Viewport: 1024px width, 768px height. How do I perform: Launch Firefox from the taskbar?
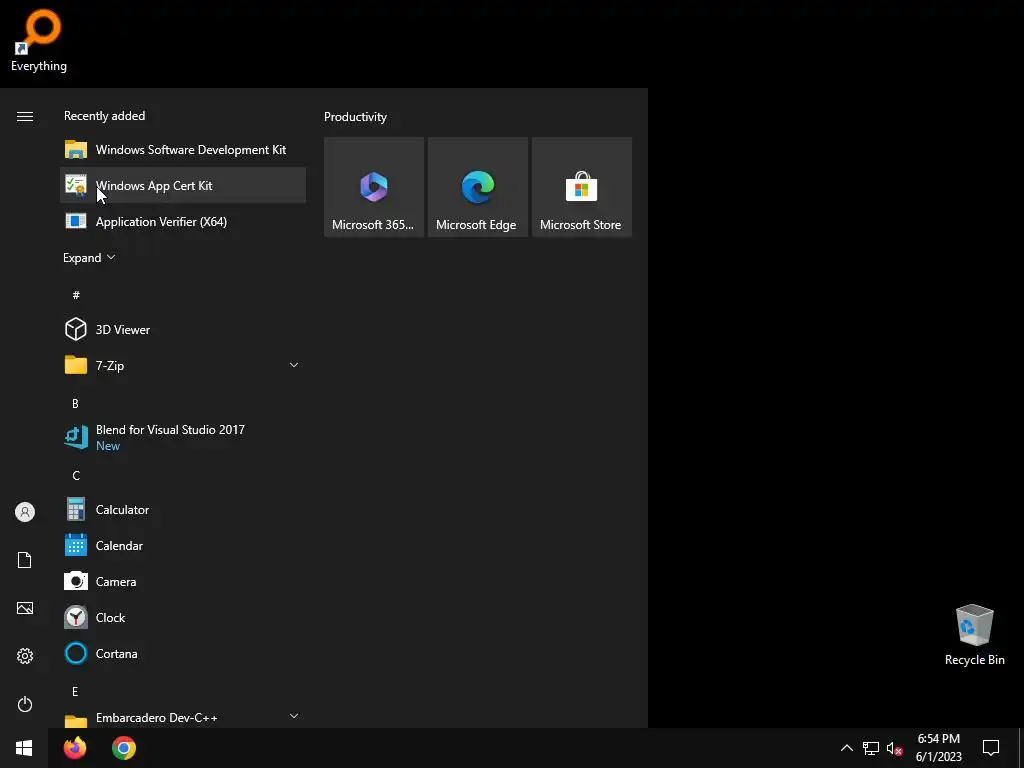point(75,748)
